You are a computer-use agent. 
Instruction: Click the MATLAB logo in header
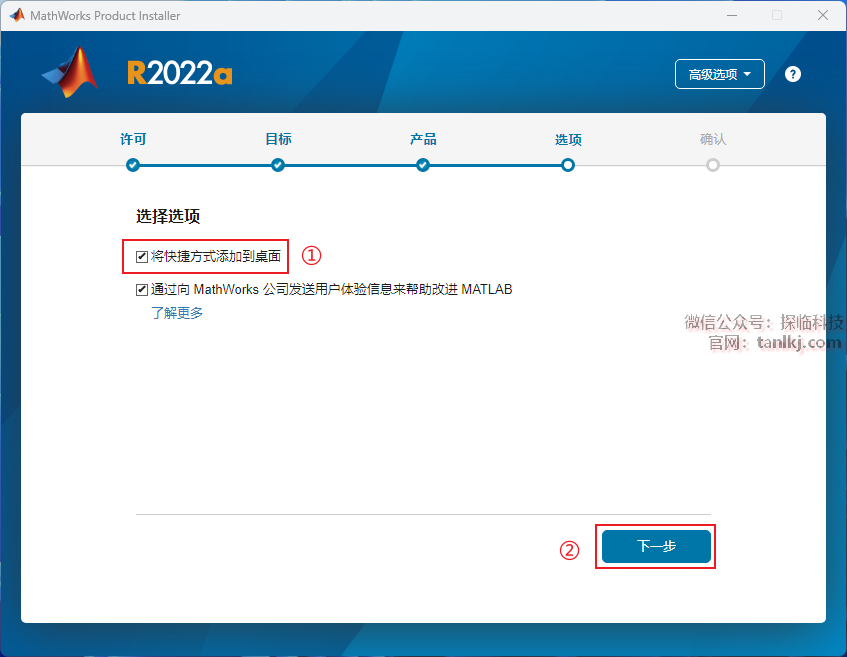[71, 73]
